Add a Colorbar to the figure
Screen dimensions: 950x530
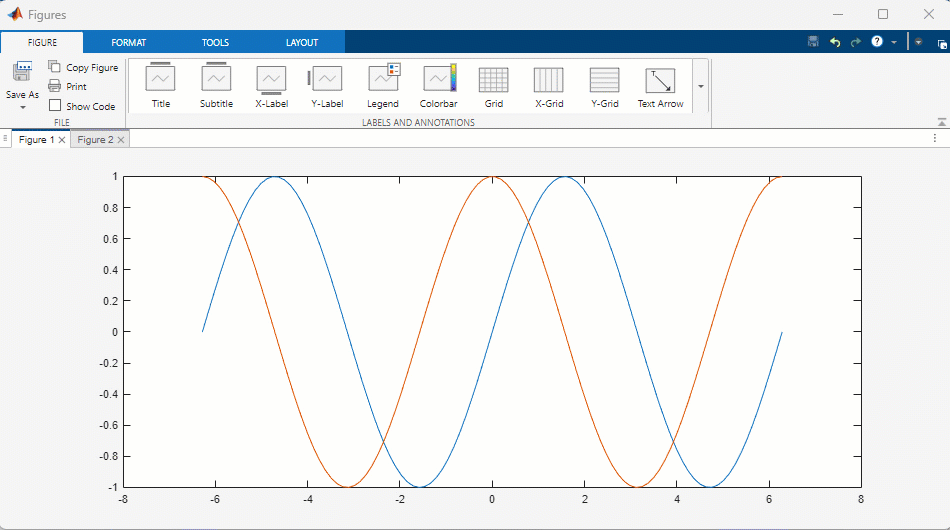point(438,85)
